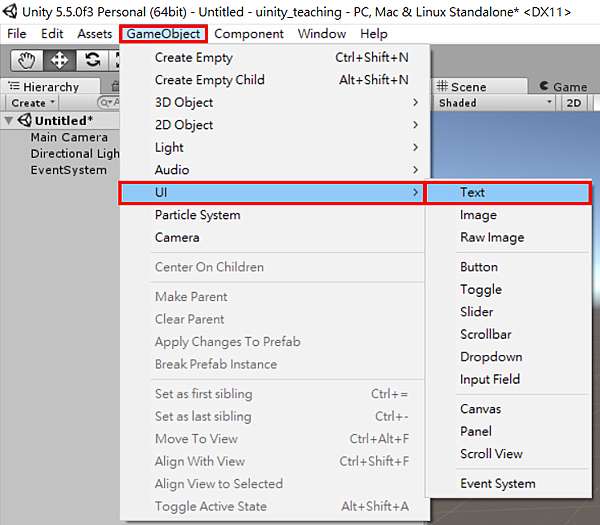This screenshot has height=525, width=600.
Task: Toggle the 2D view button
Action: coord(574,103)
